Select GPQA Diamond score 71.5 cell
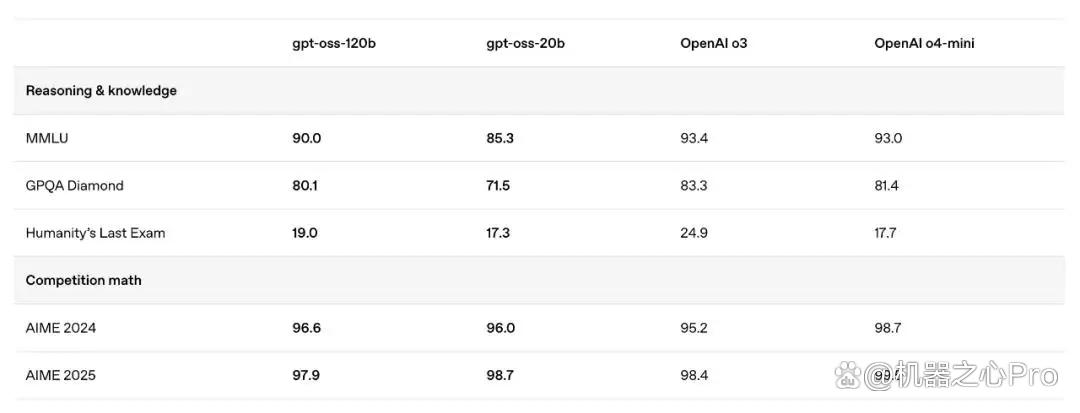Image resolution: width=1080 pixels, height=413 pixels. [498, 186]
